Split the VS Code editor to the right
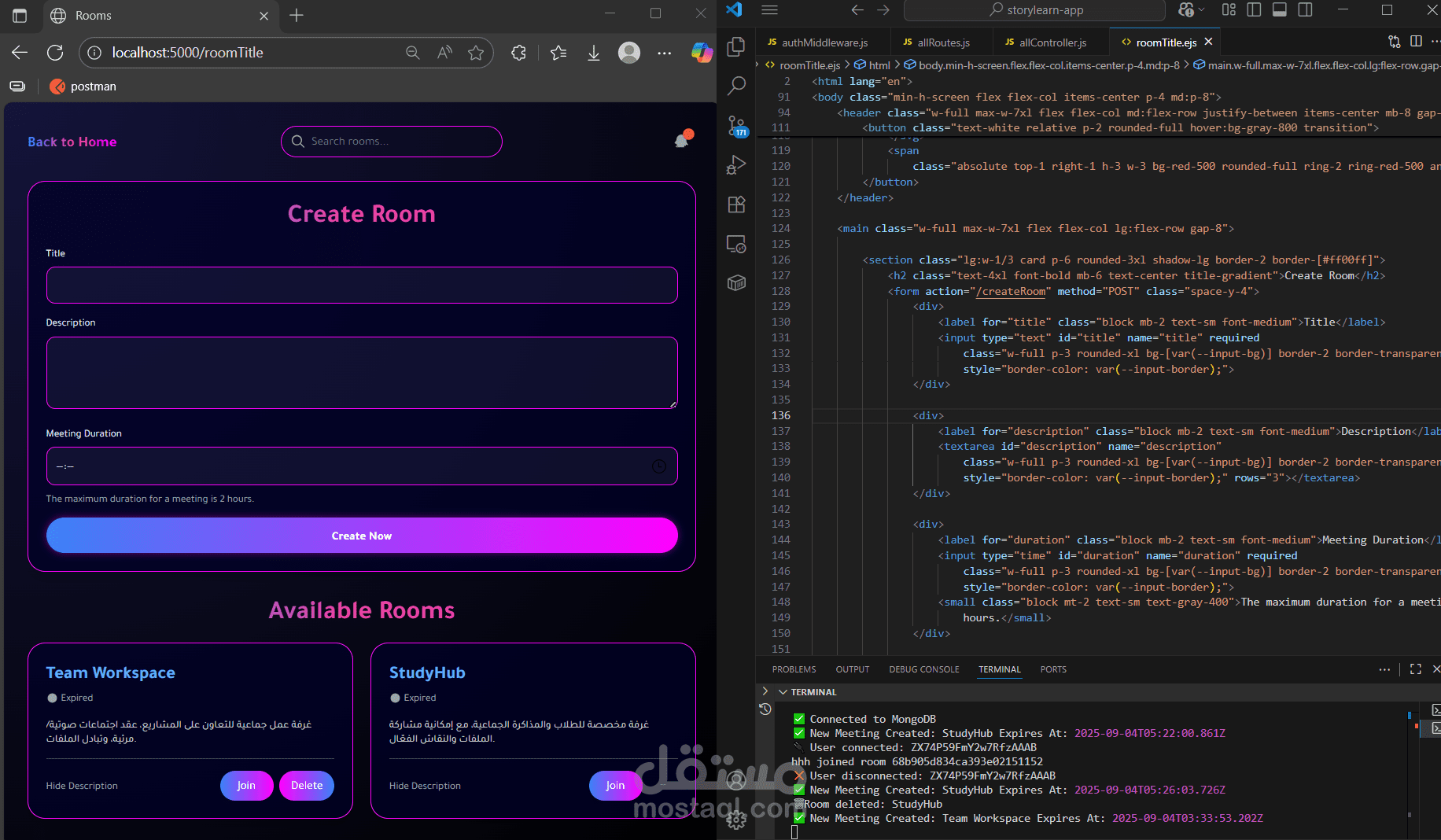 pyautogui.click(x=1416, y=42)
